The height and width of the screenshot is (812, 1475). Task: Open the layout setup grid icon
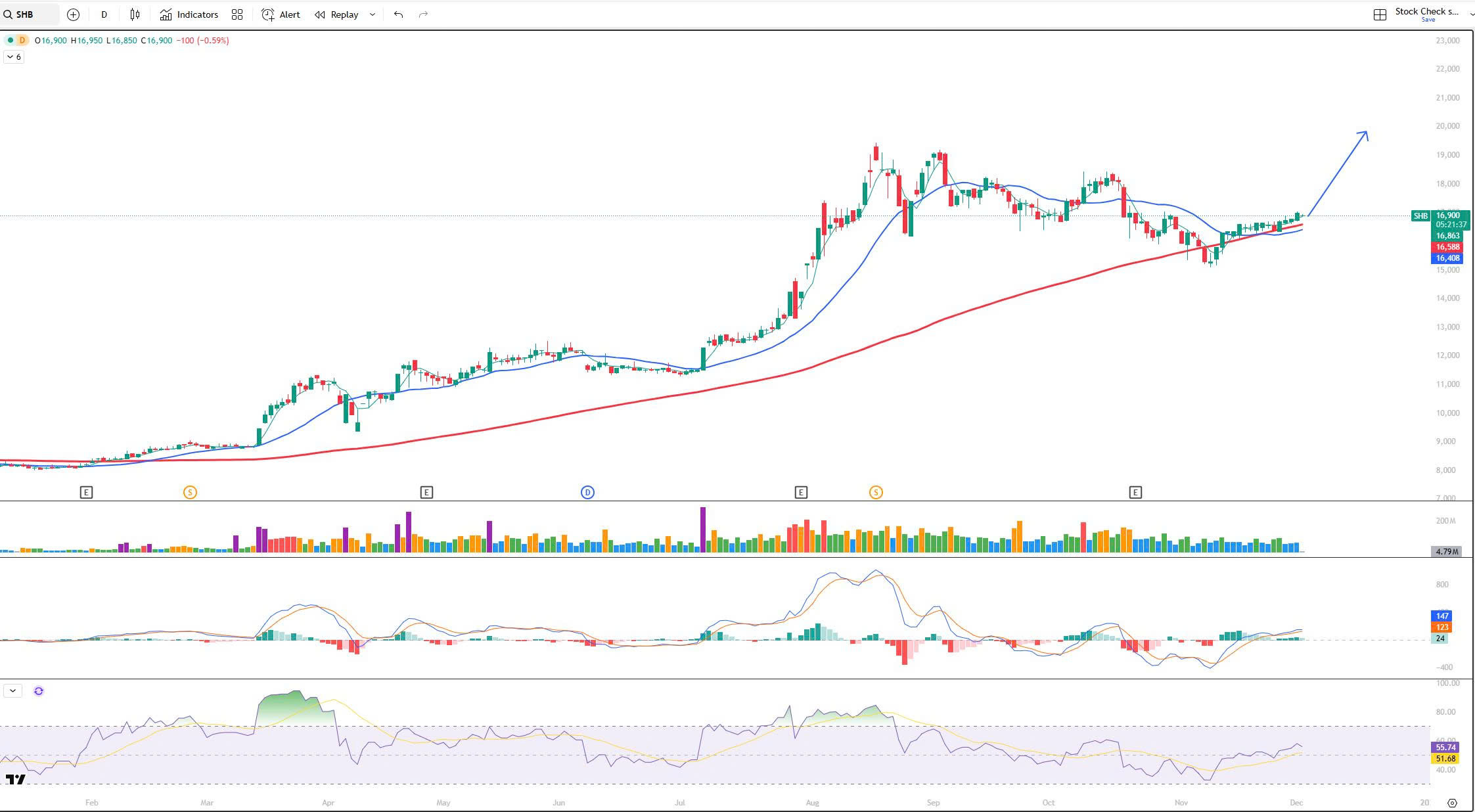1380,14
